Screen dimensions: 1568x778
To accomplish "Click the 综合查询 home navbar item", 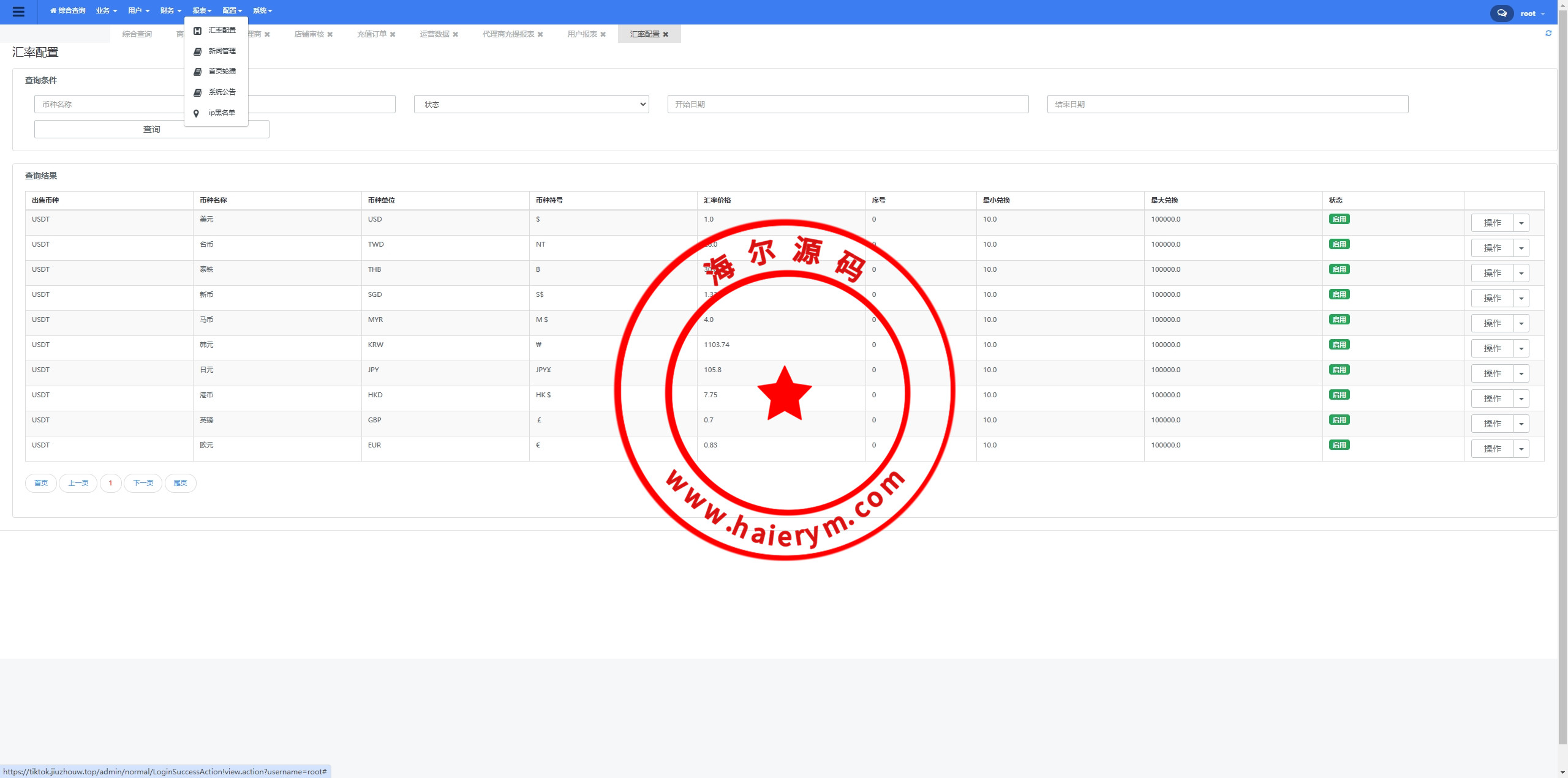I will point(68,10).
